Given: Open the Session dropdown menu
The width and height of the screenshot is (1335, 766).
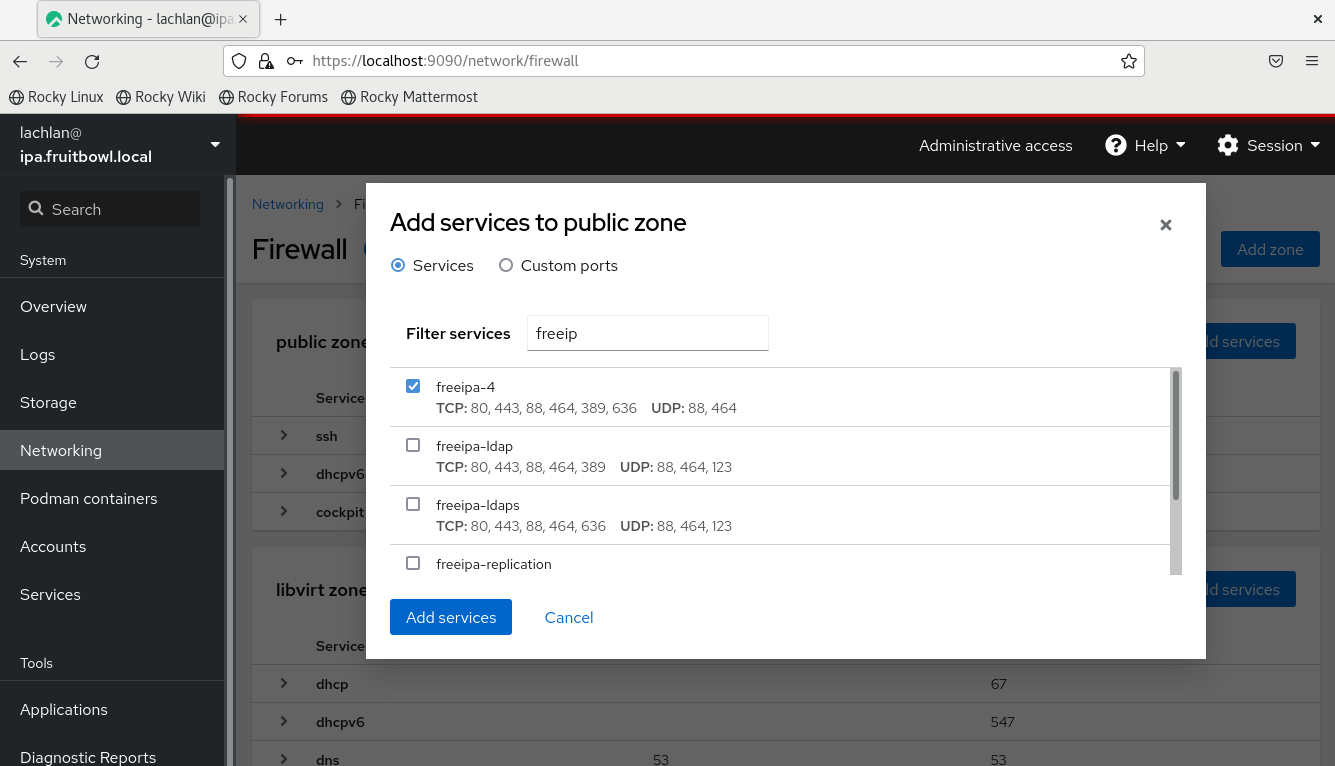Looking at the screenshot, I should coord(1268,146).
